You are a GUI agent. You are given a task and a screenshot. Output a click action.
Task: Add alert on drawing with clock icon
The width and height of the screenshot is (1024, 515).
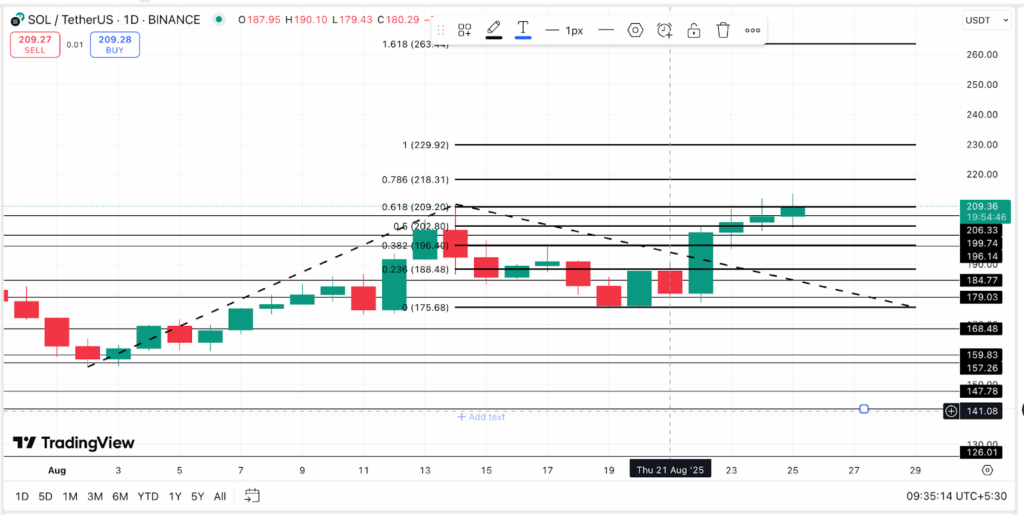[665, 30]
